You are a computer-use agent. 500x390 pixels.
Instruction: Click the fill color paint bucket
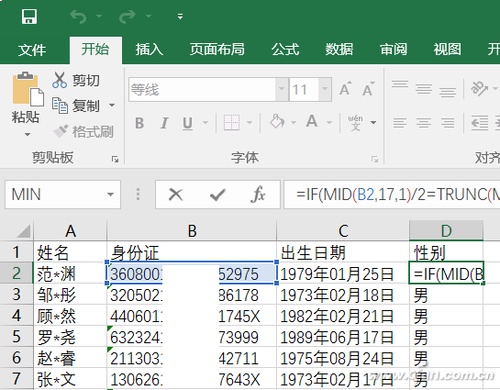pyautogui.click(x=277, y=122)
